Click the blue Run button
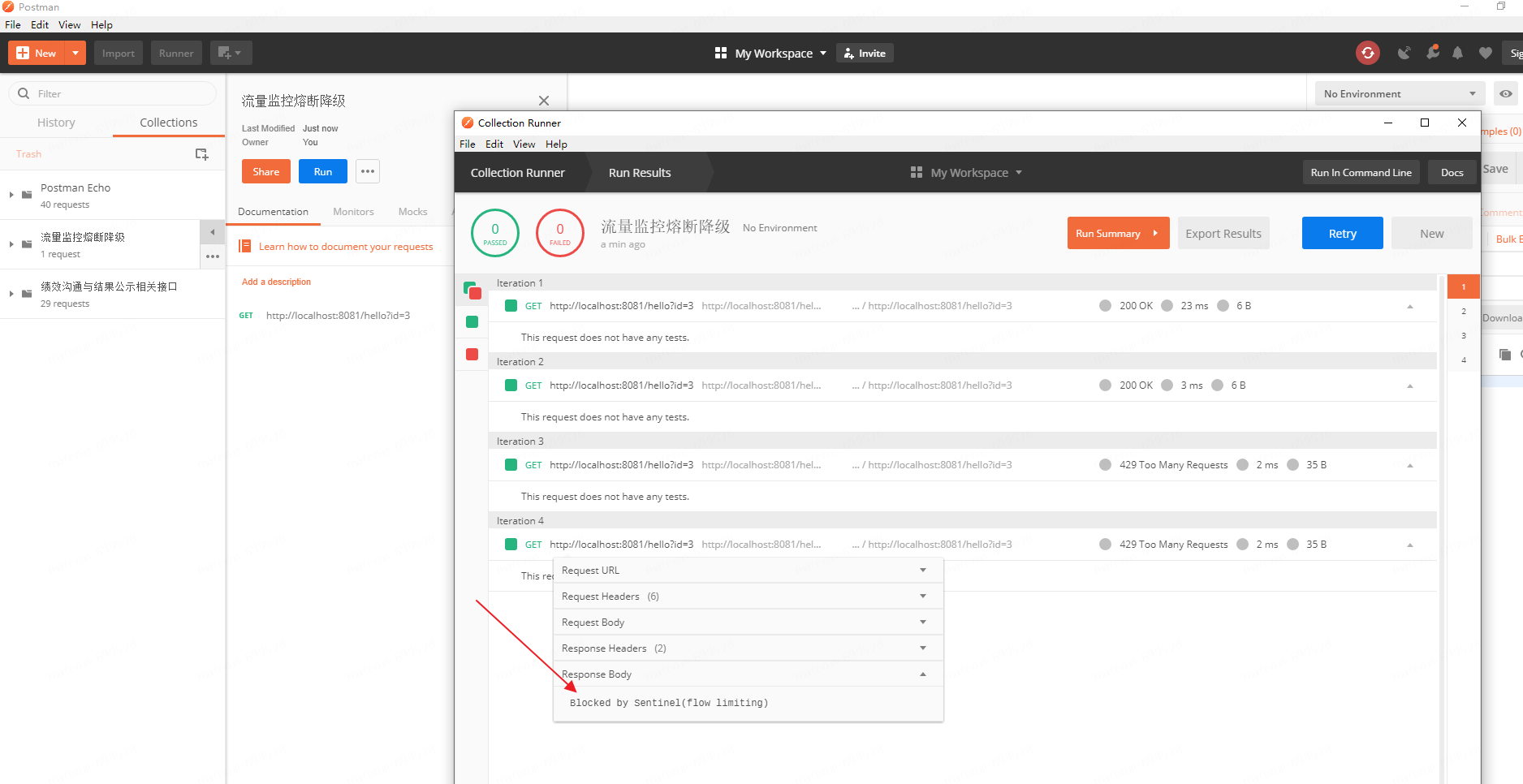The image size is (1523, 784). (x=323, y=171)
